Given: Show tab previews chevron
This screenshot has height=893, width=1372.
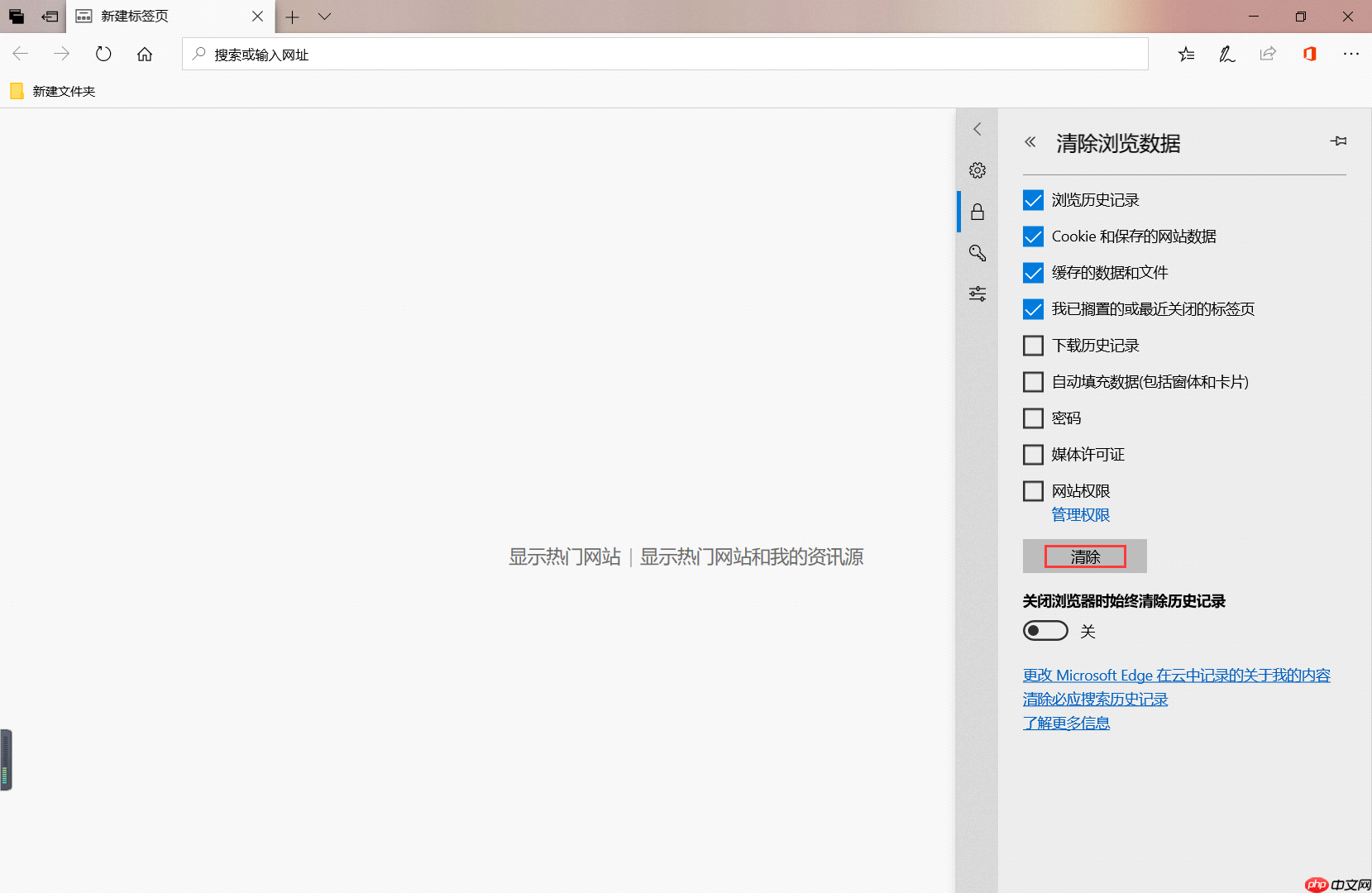Looking at the screenshot, I should pyautogui.click(x=324, y=17).
